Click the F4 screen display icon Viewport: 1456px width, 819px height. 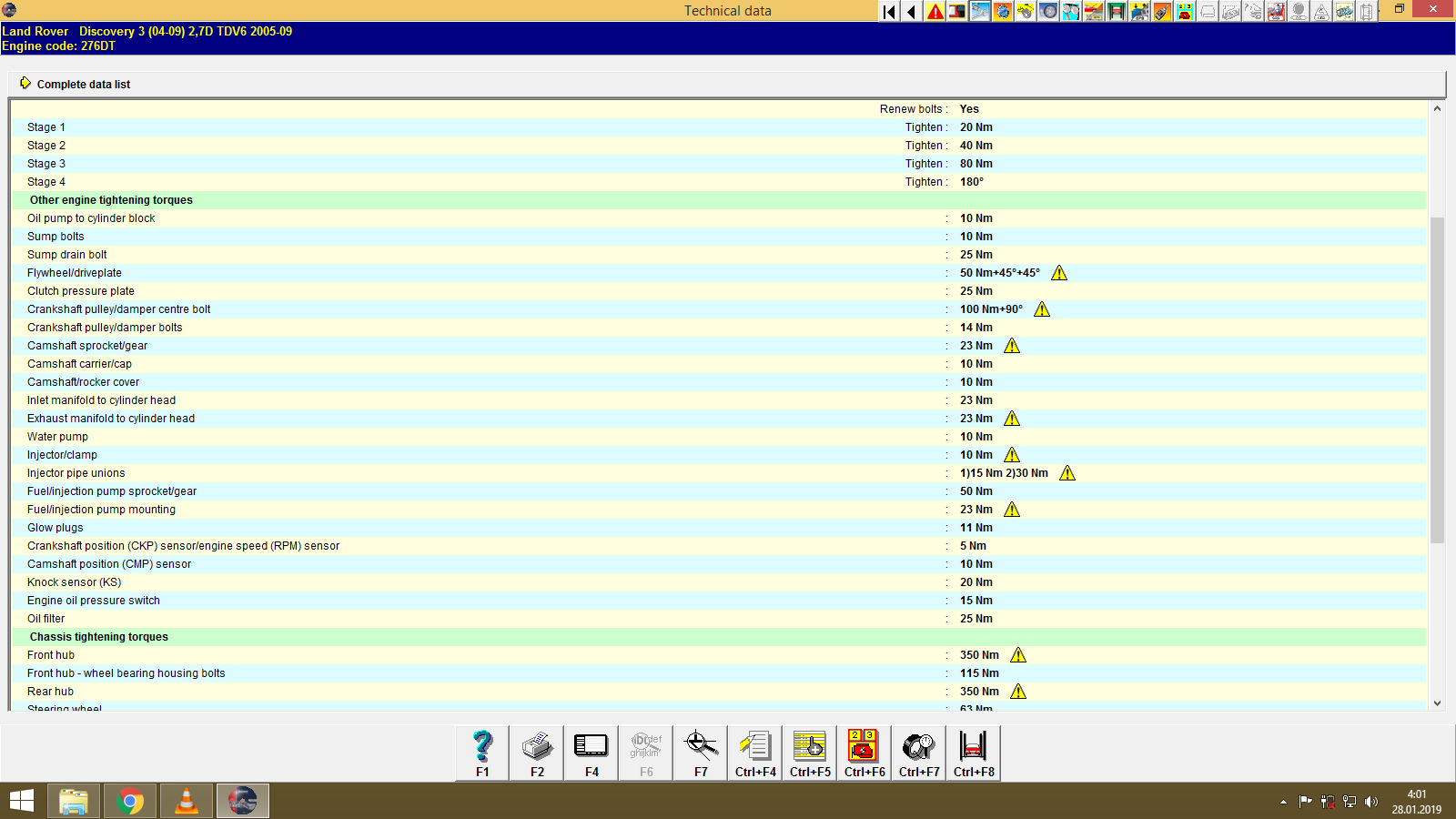[591, 753]
